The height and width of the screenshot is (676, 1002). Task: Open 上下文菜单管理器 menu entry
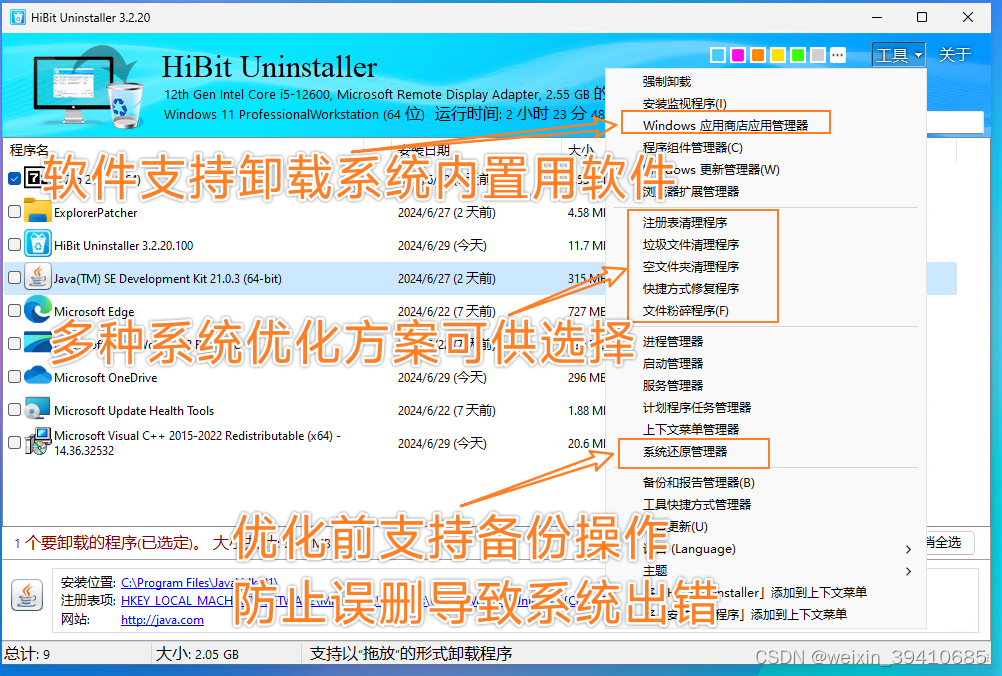[691, 430]
